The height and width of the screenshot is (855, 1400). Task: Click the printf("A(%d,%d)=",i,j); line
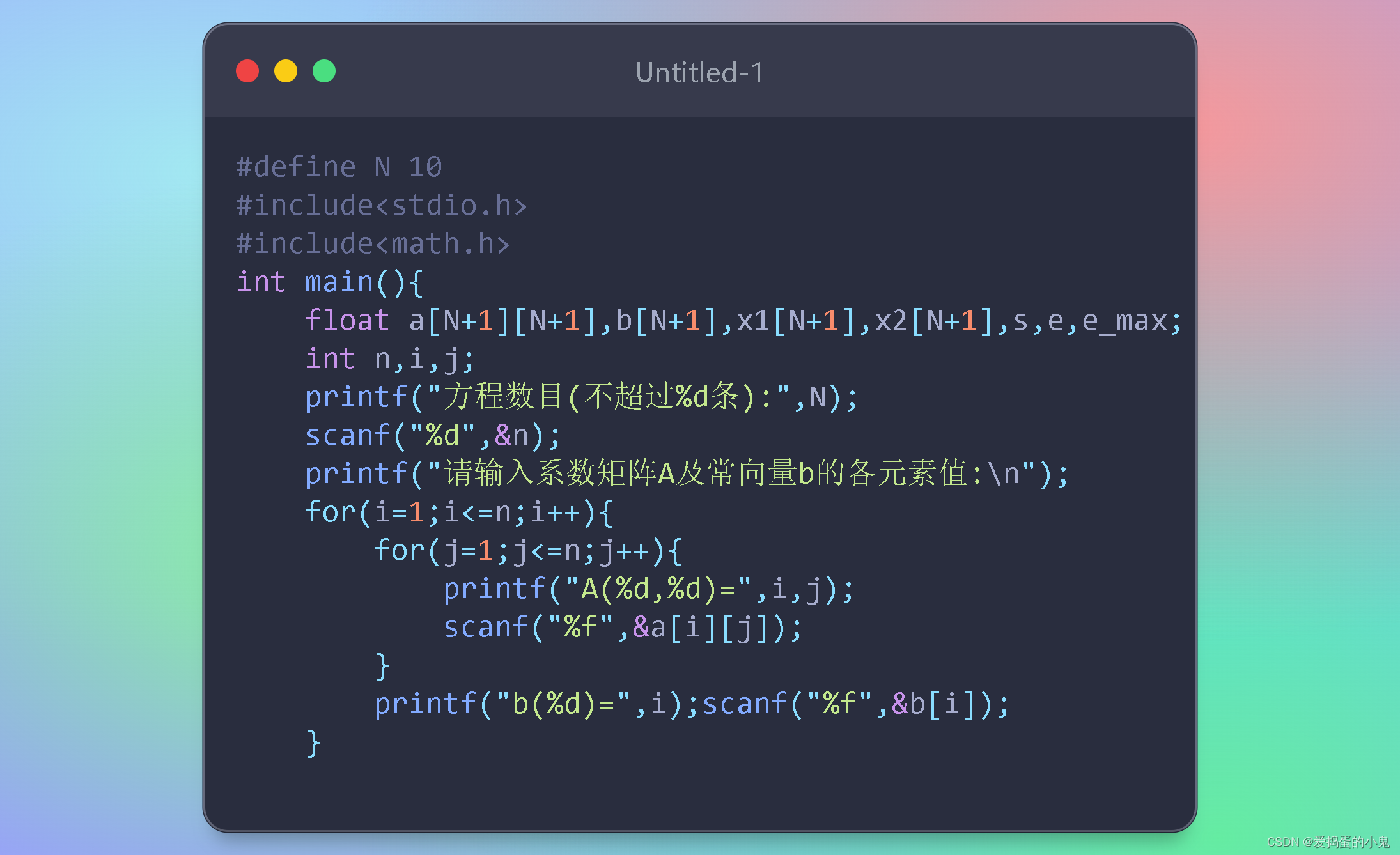tap(648, 589)
